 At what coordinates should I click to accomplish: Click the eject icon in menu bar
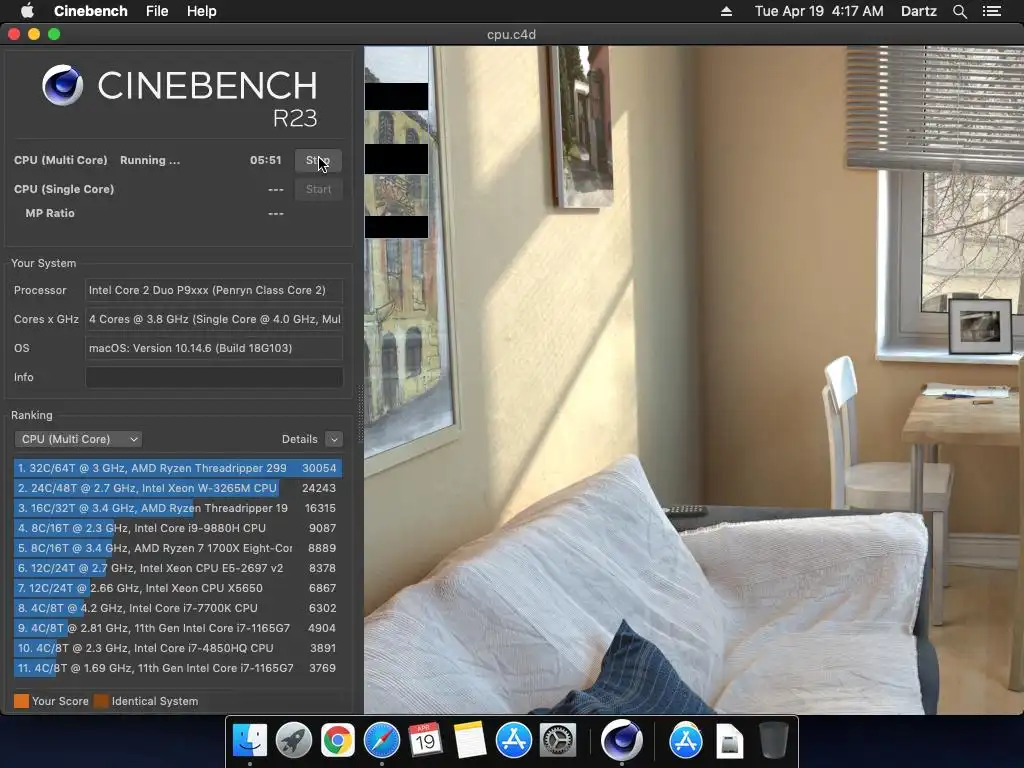click(x=726, y=11)
